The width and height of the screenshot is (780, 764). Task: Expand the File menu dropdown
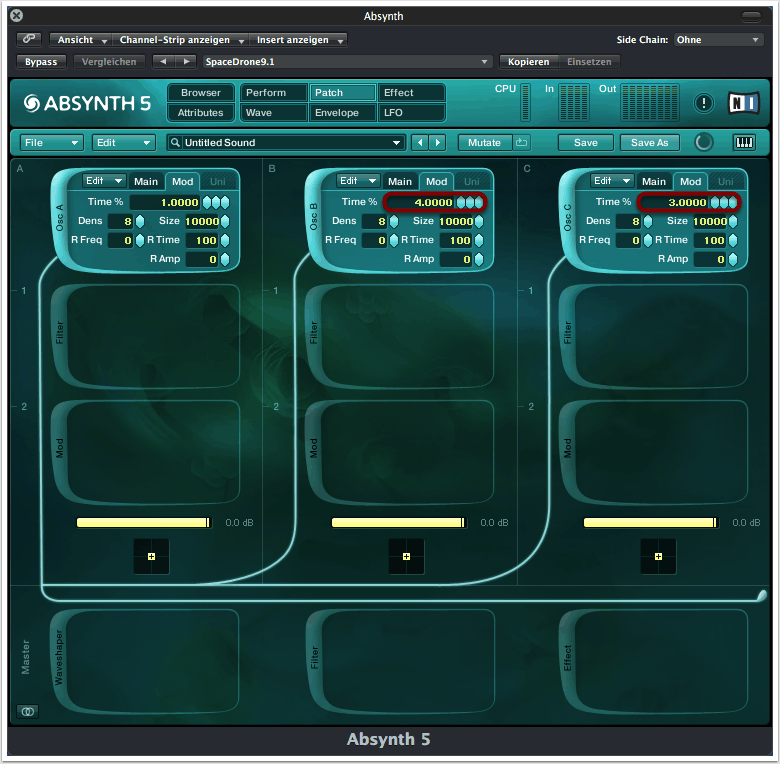click(50, 143)
